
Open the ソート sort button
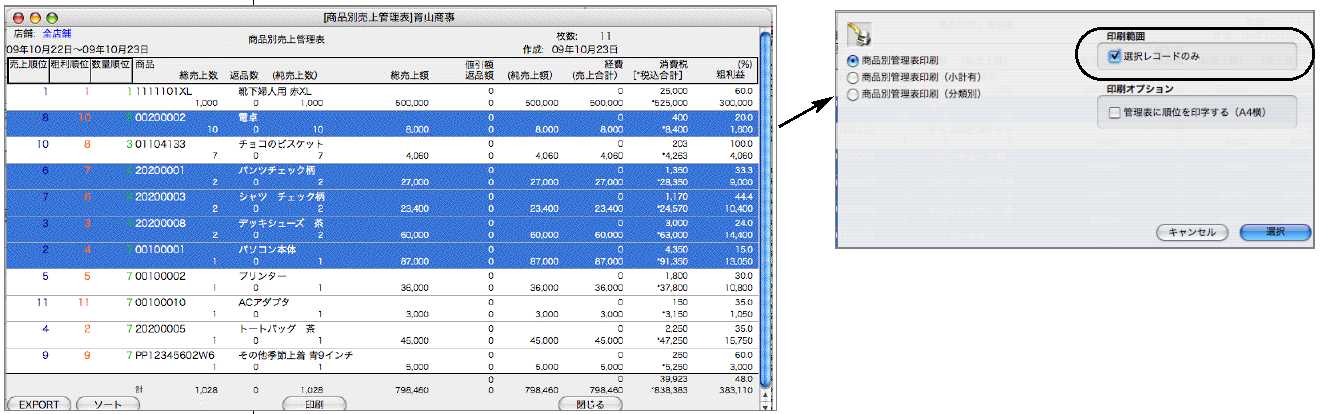108,404
